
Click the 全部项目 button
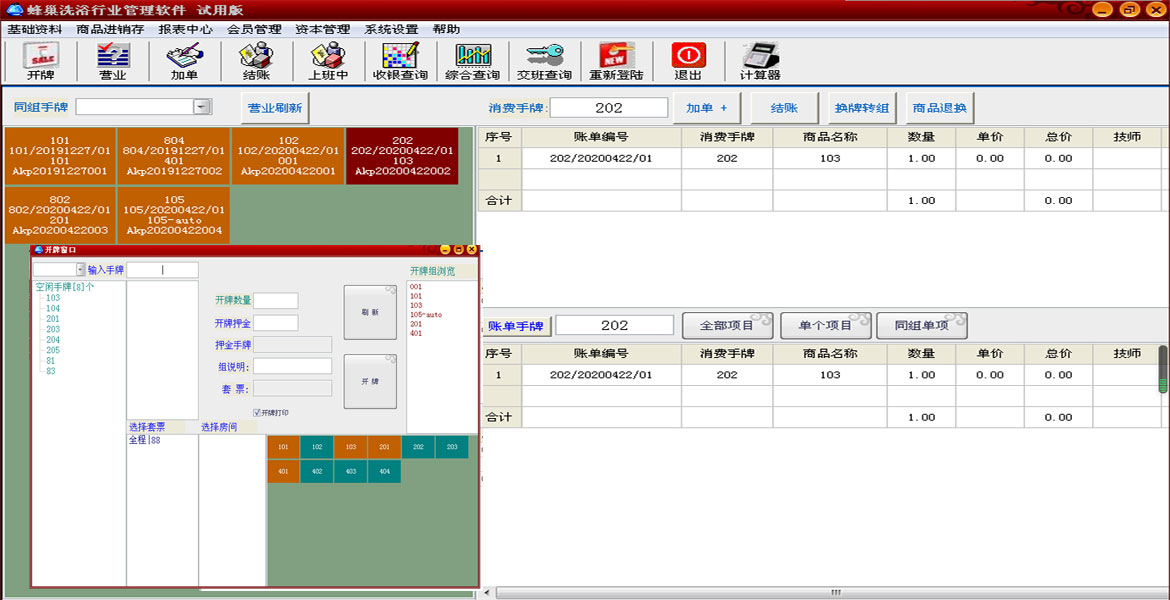click(x=727, y=325)
